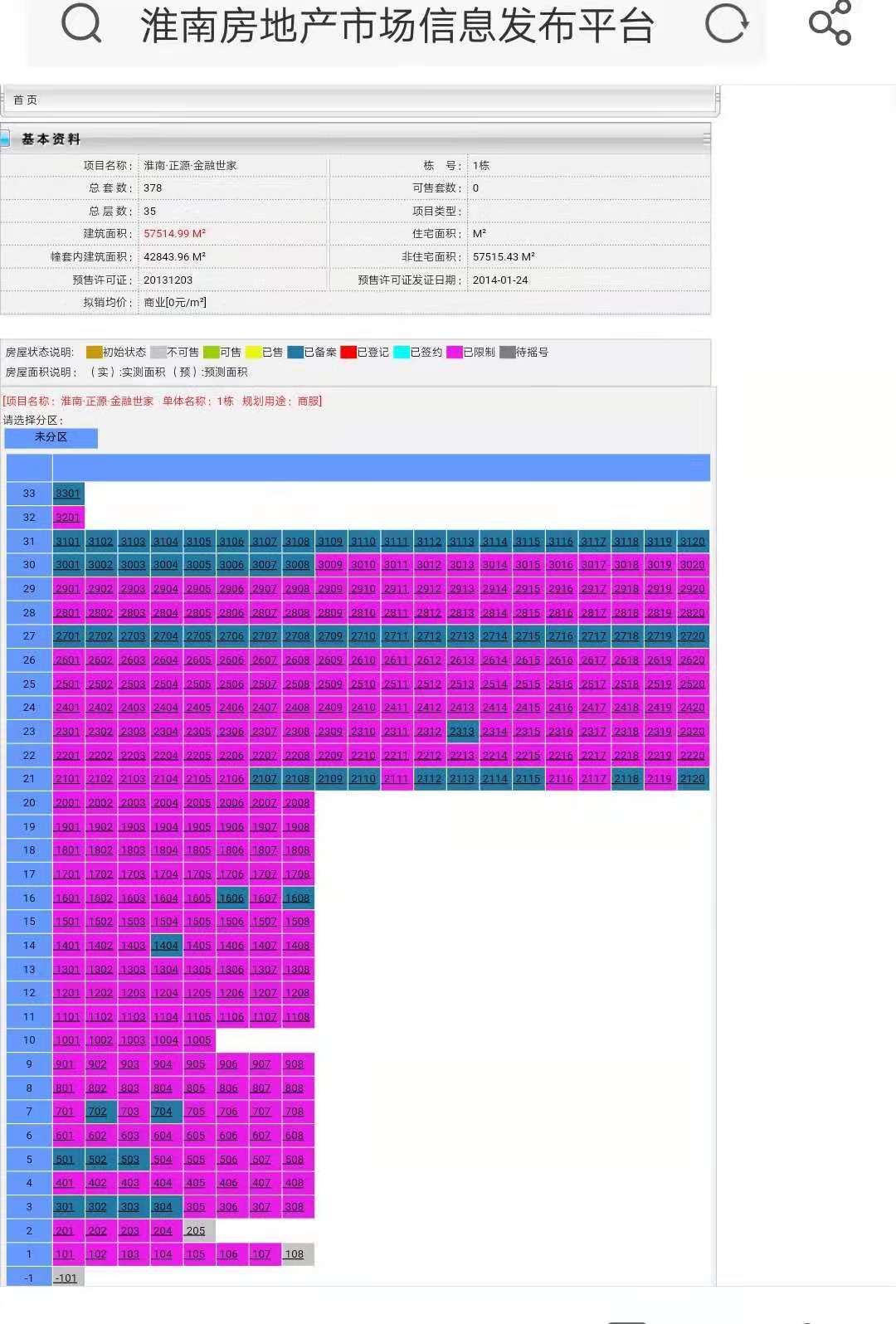Click the 已签约 cyan legend swatch
The width and height of the screenshot is (896, 1324).
(x=402, y=353)
